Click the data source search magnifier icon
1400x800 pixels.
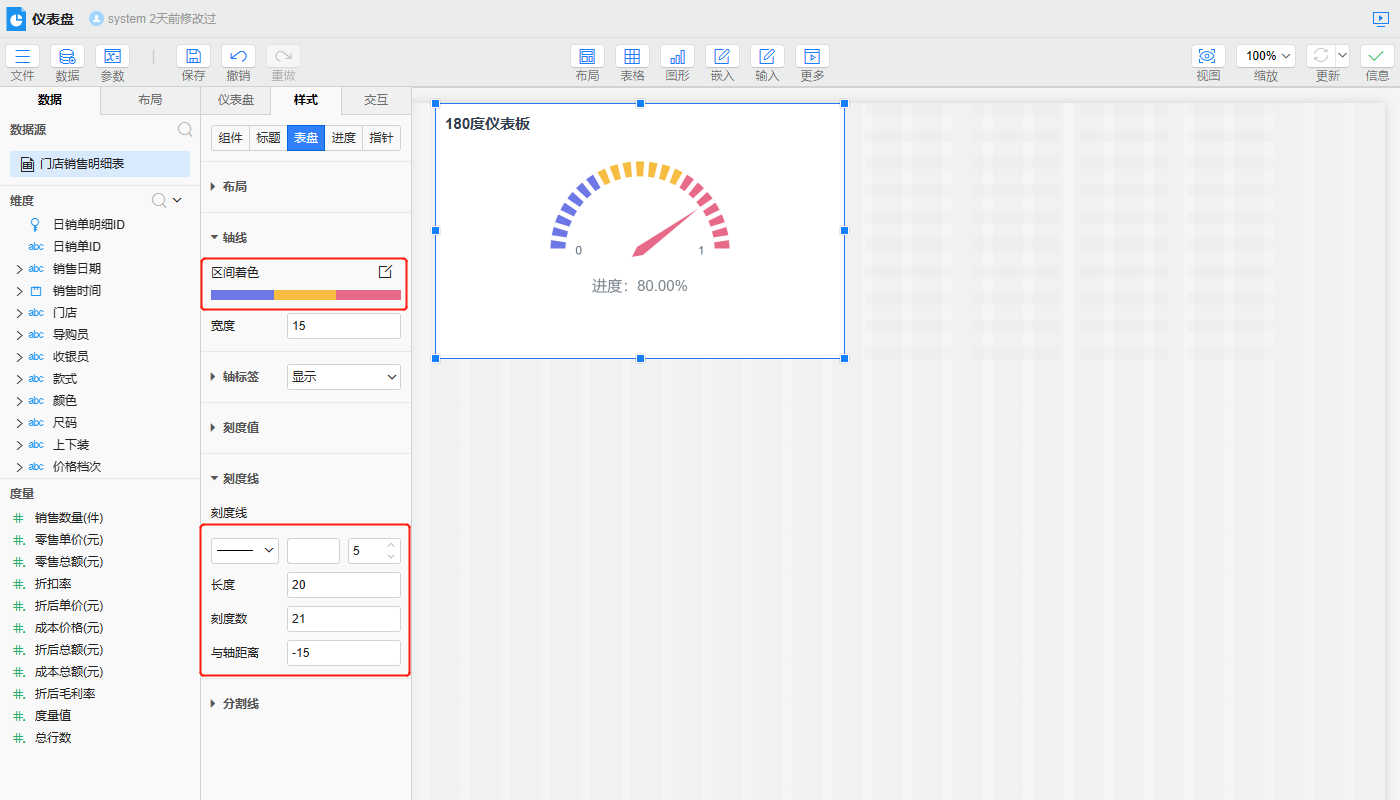tap(185, 129)
